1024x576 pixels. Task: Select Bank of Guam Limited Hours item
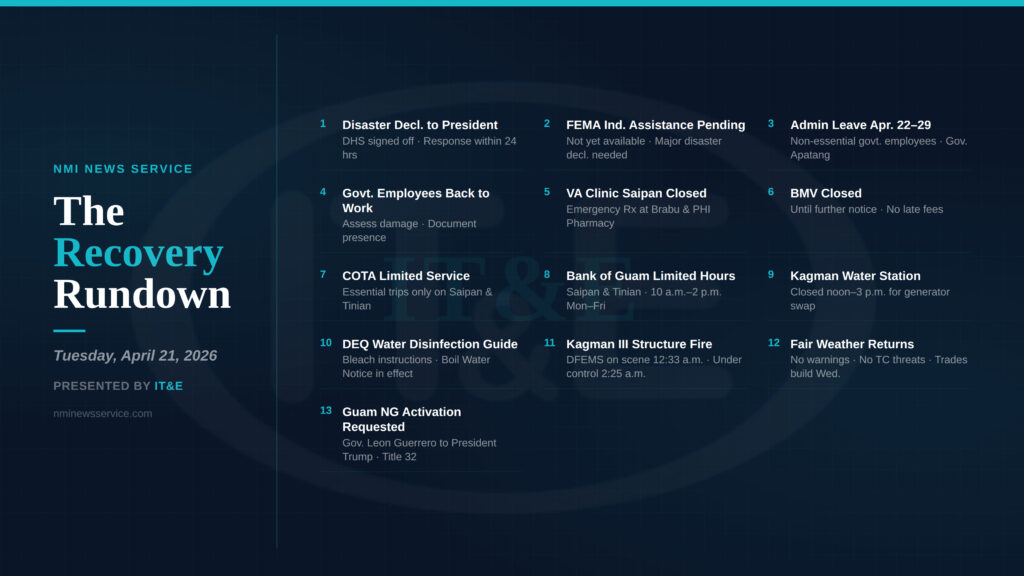(x=650, y=276)
